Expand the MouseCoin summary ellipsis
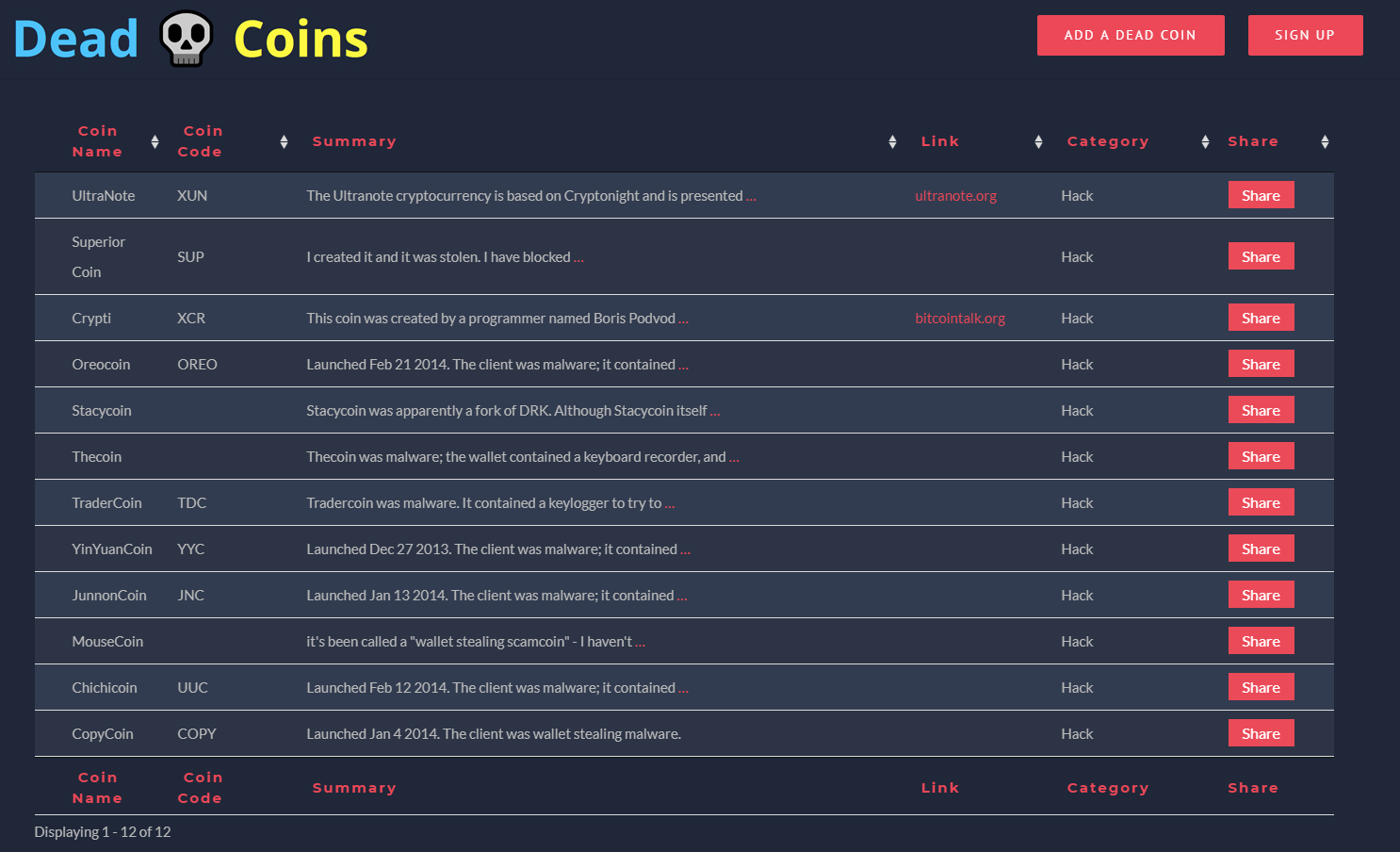This screenshot has height=852, width=1400. pyautogui.click(x=640, y=642)
